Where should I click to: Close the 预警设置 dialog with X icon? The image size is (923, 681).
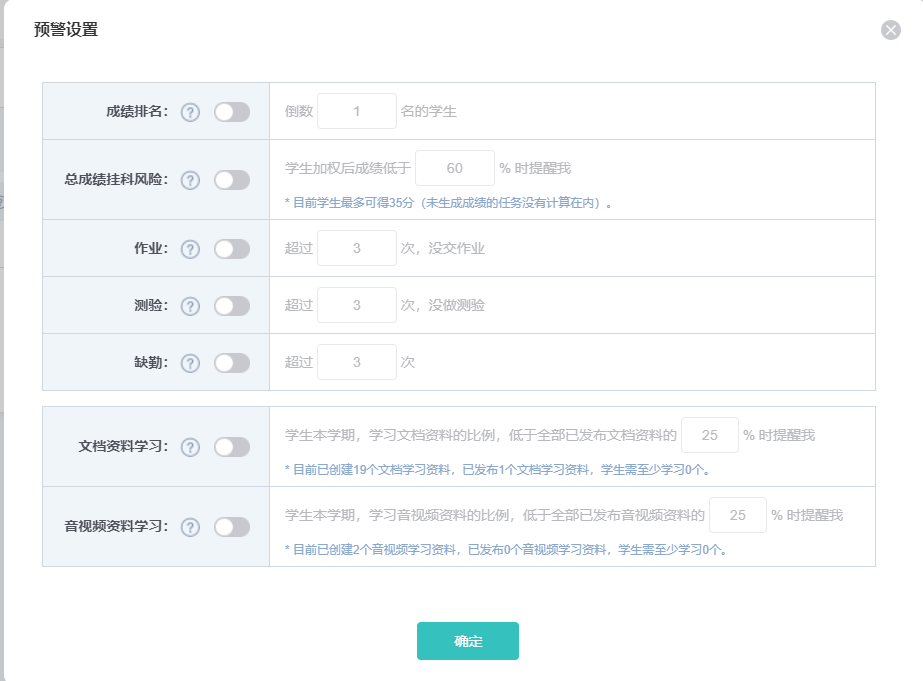coord(890,30)
